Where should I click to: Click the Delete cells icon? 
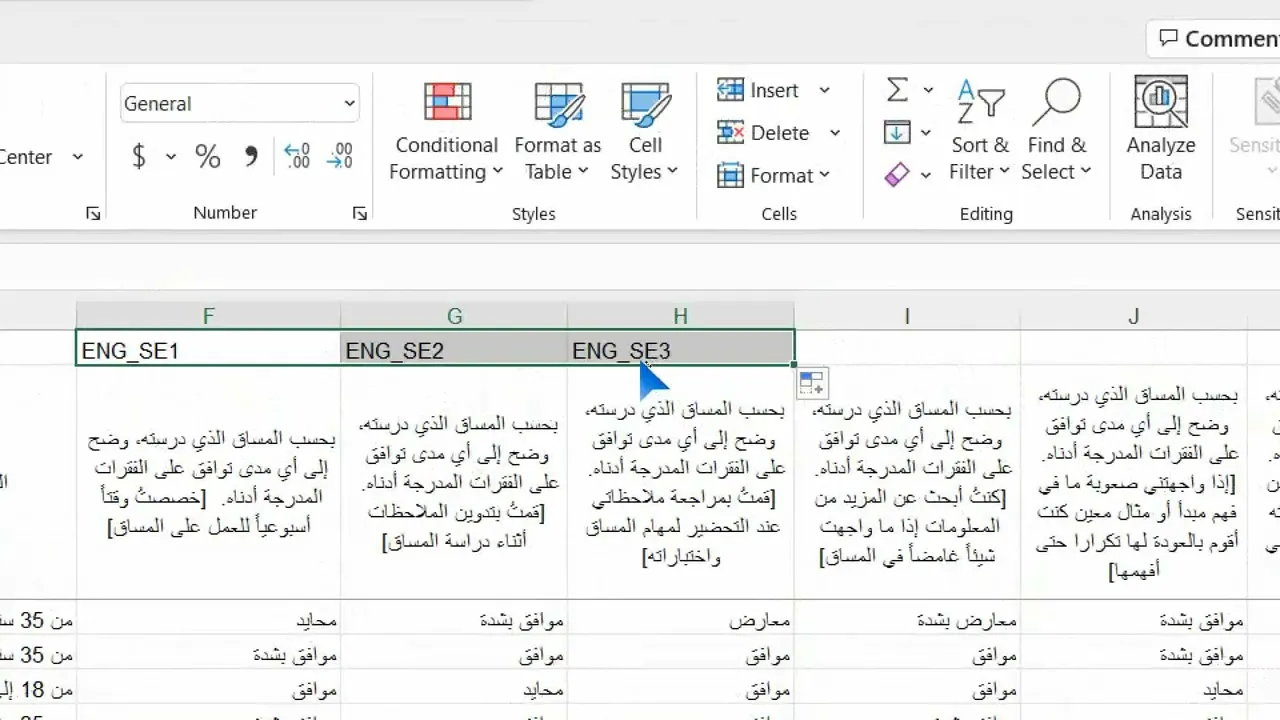pos(730,132)
